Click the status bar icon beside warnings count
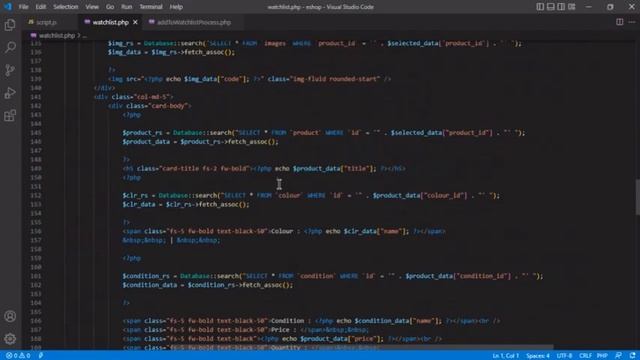 [41, 356]
